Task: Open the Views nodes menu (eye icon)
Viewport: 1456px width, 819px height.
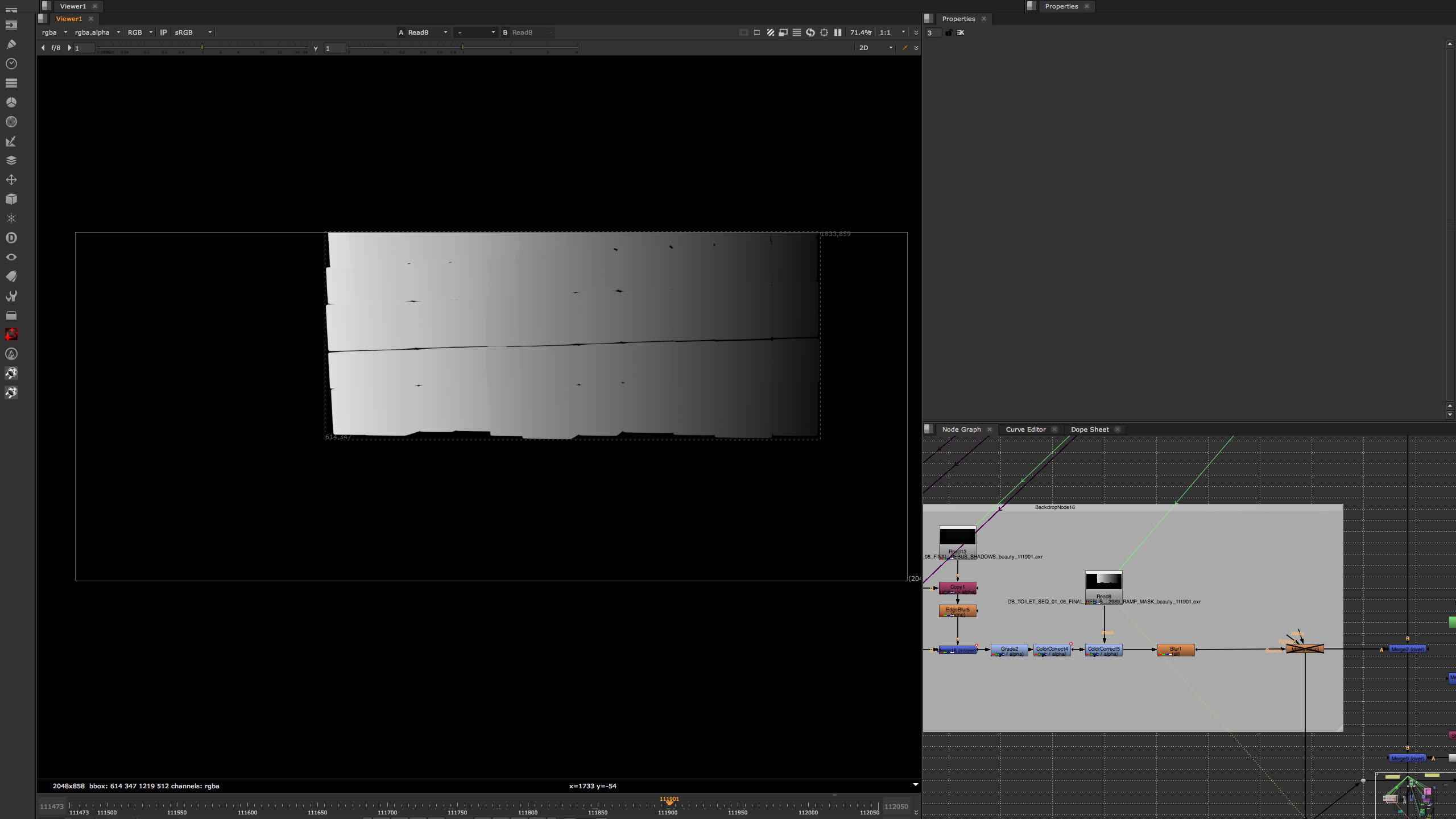Action: [11, 257]
